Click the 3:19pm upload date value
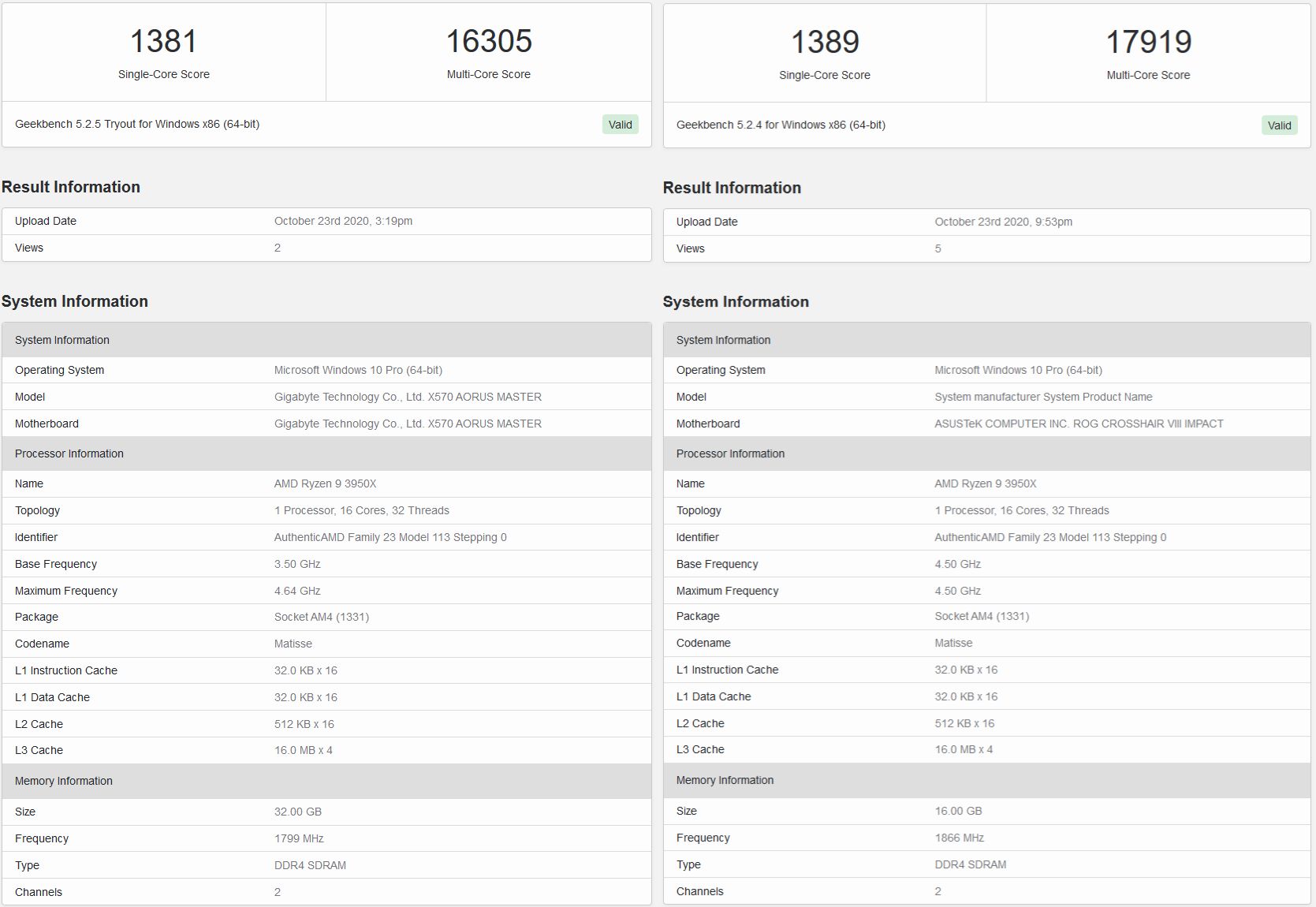Screen dimensions: 1316x907 click(343, 221)
